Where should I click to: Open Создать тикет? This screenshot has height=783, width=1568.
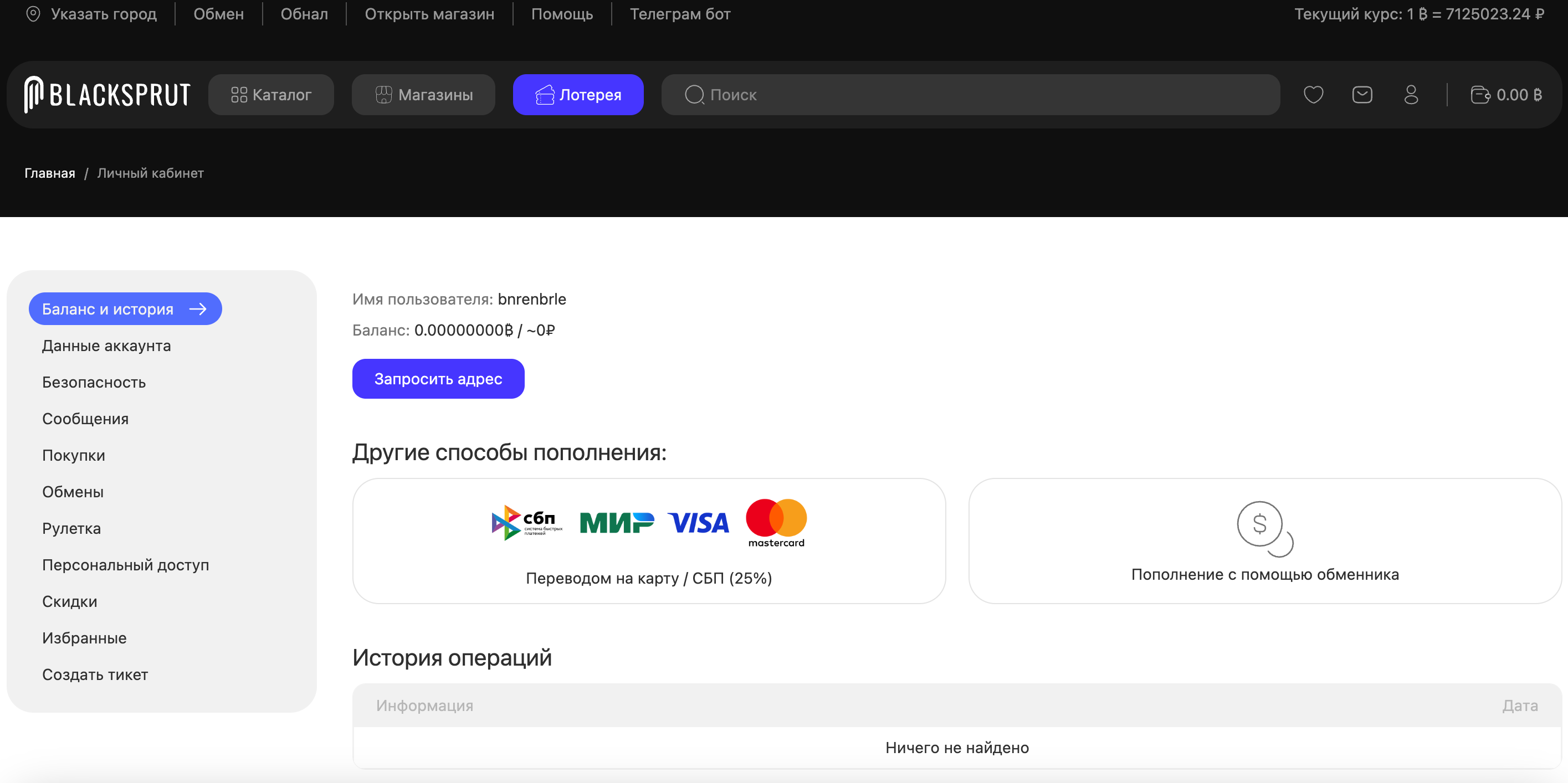pyautogui.click(x=95, y=674)
